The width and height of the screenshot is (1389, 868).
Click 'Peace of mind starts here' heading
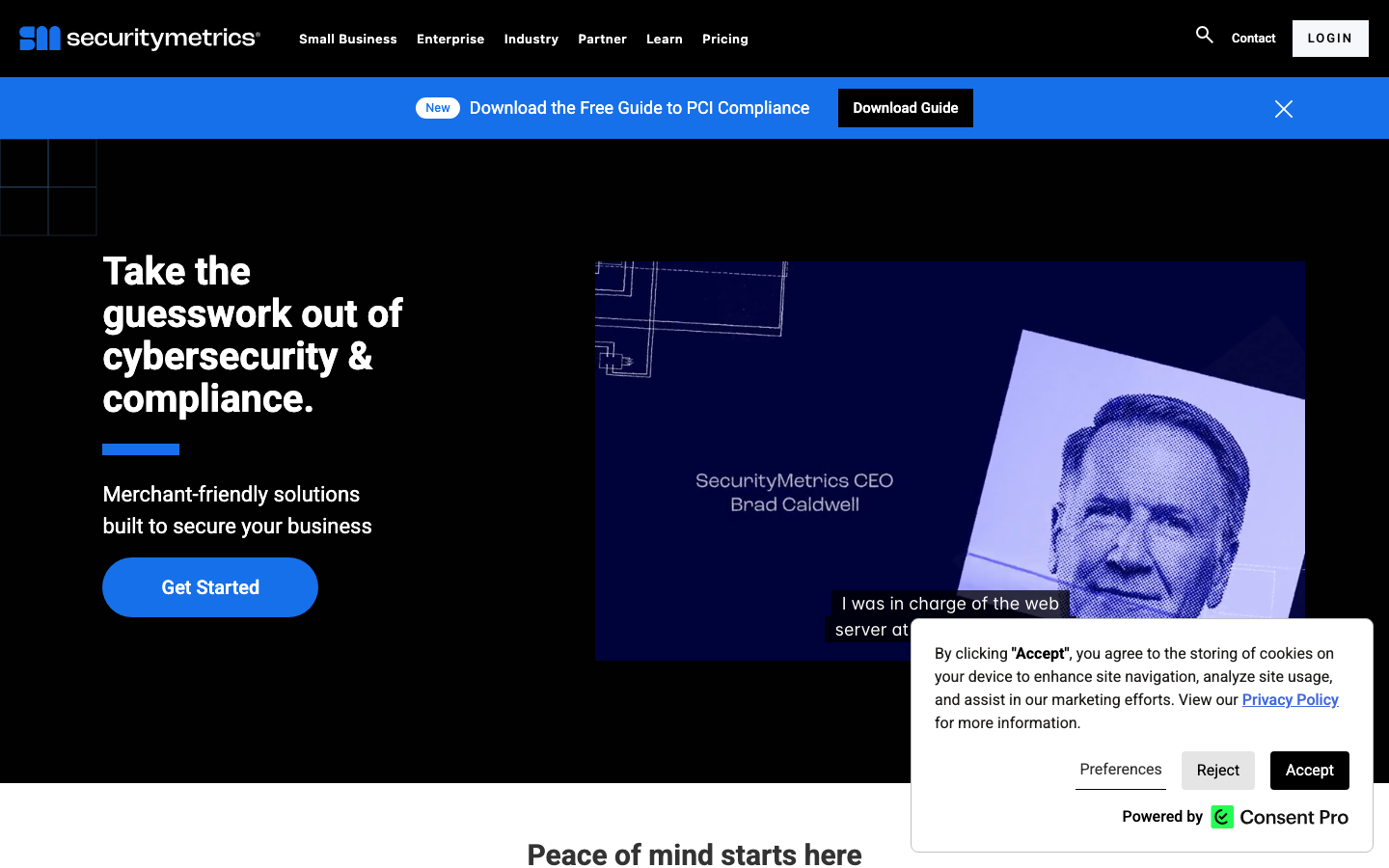coord(694,854)
